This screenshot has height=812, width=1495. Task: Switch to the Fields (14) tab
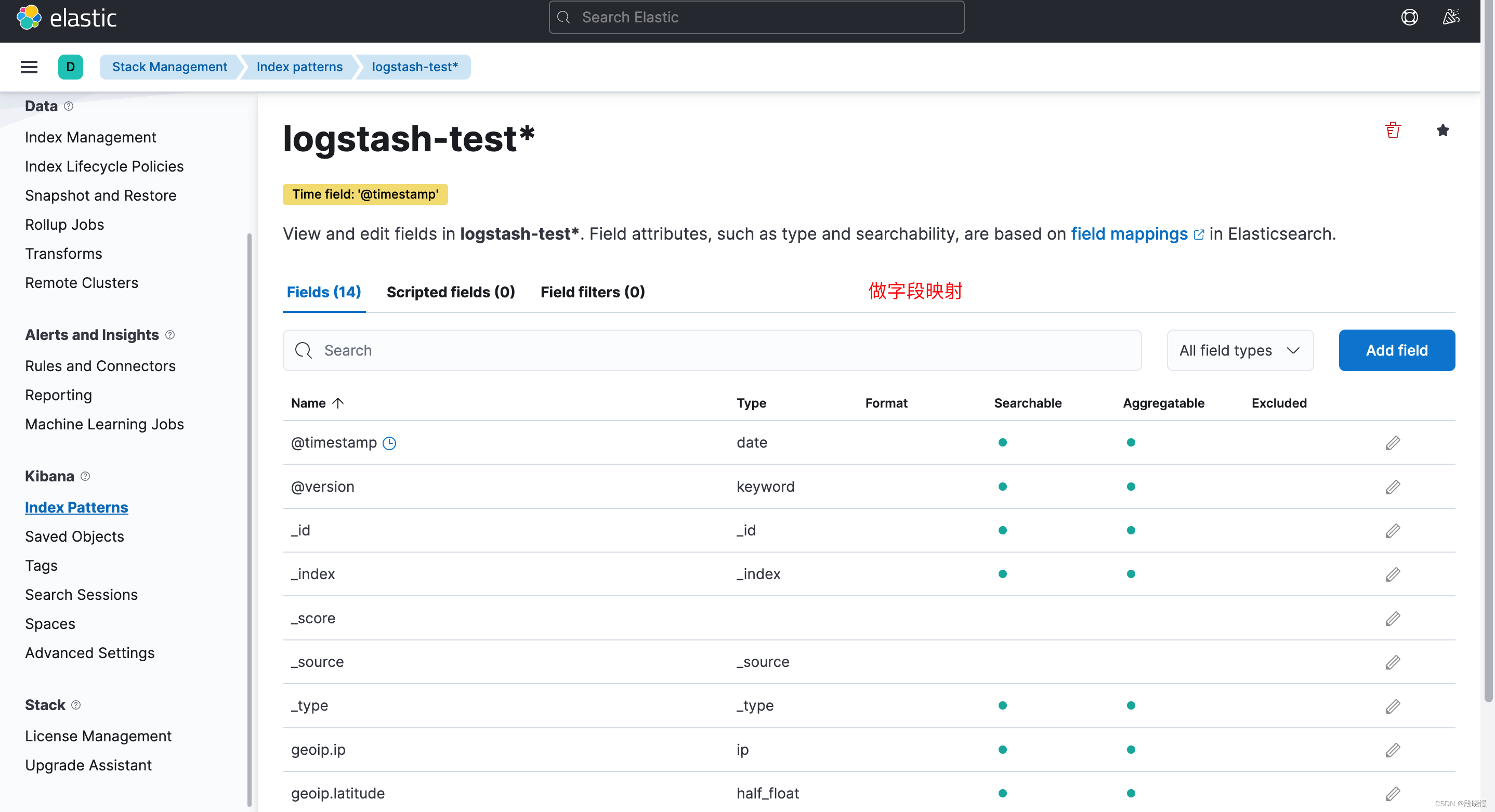pyautogui.click(x=324, y=292)
